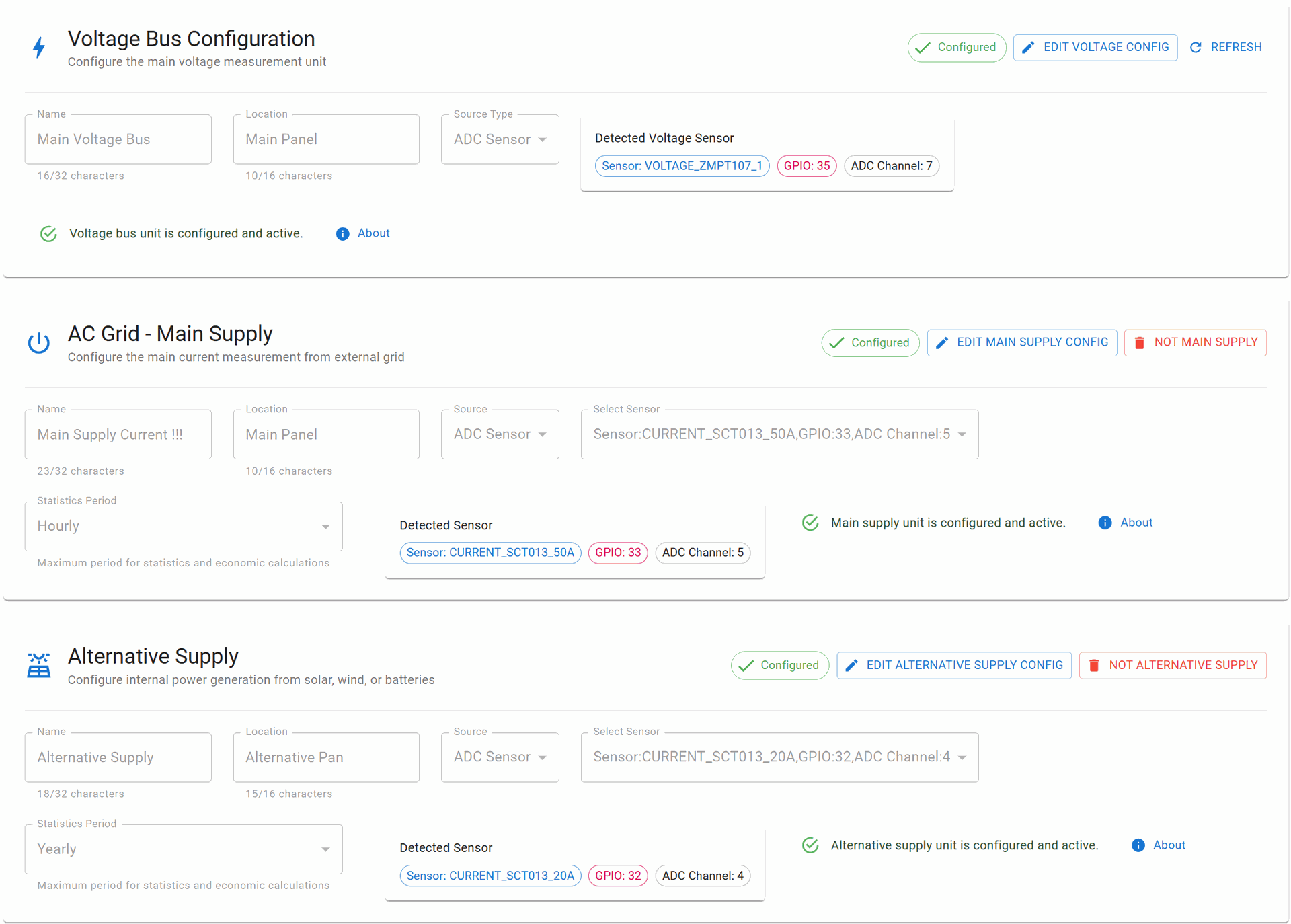The image size is (1291, 924).
Task: Click the trash icon in Not Main Supply
Action: coord(1139,343)
